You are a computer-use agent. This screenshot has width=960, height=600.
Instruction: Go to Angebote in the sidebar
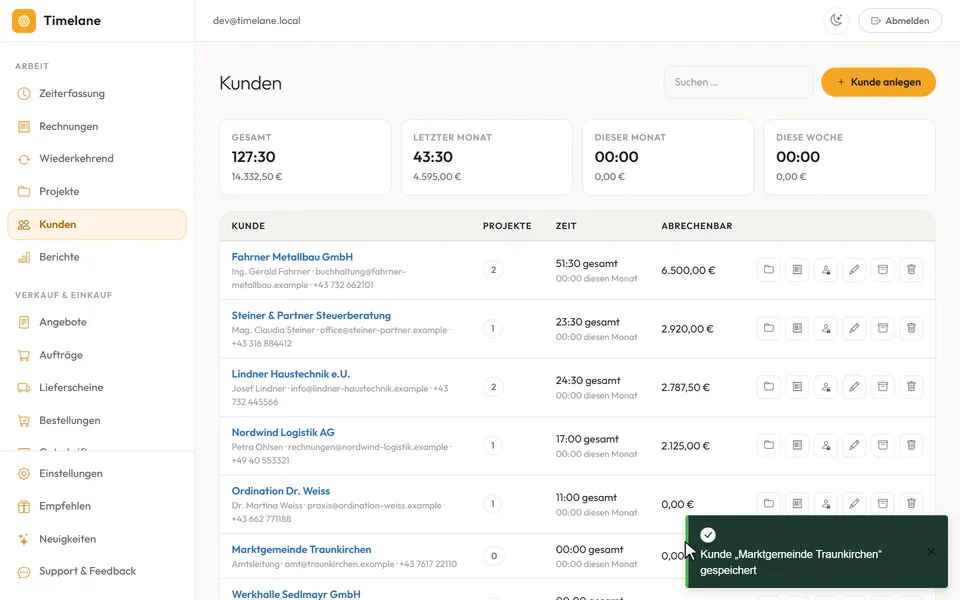click(97, 322)
